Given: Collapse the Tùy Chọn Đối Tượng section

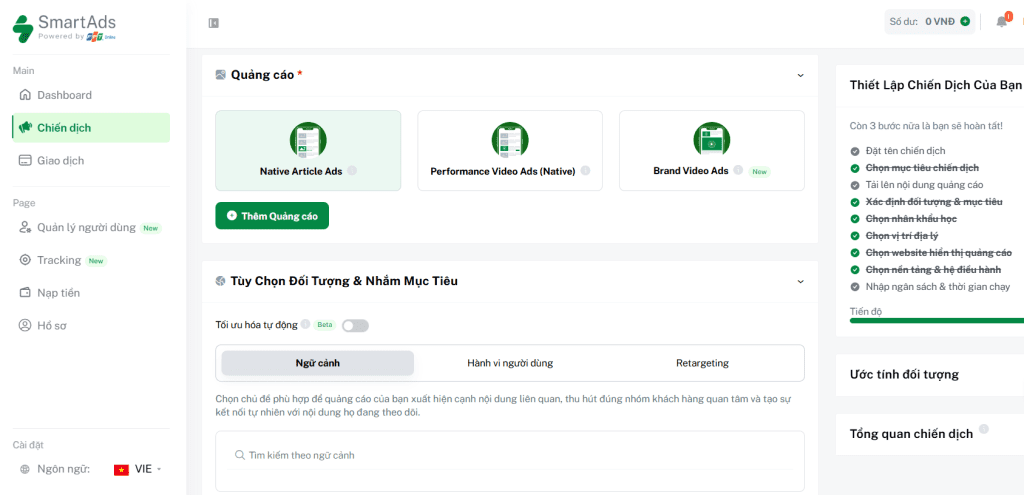Looking at the screenshot, I should click(800, 281).
